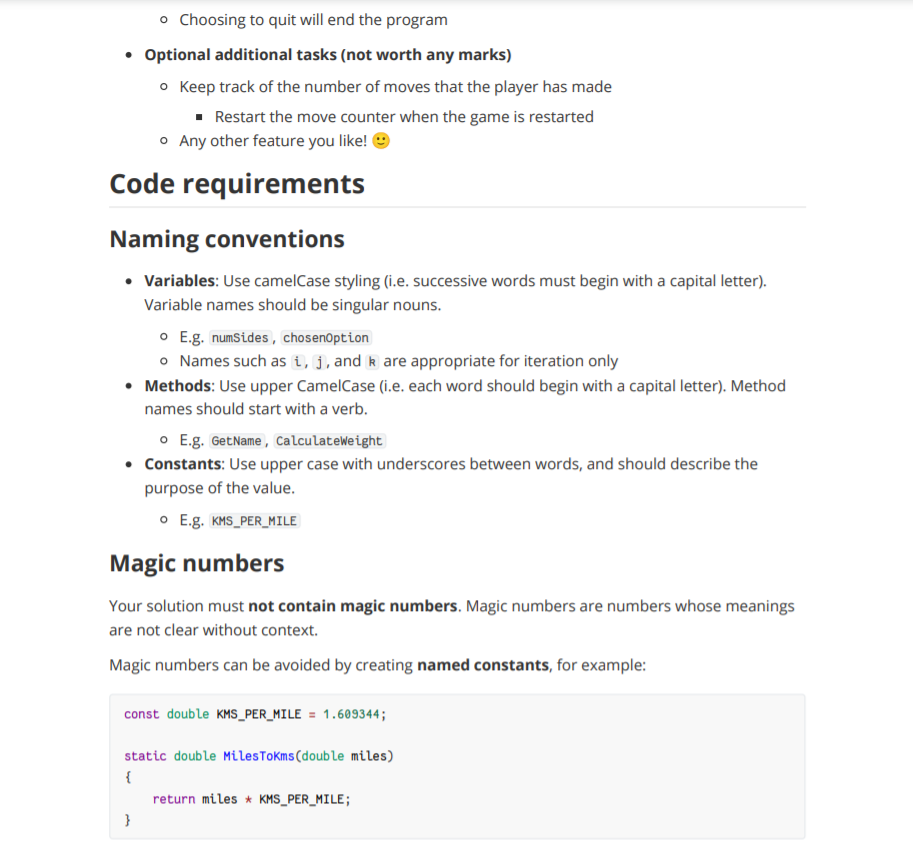This screenshot has height=857, width=913.
Task: Click the CalculateWeight code example
Action: pos(329,441)
